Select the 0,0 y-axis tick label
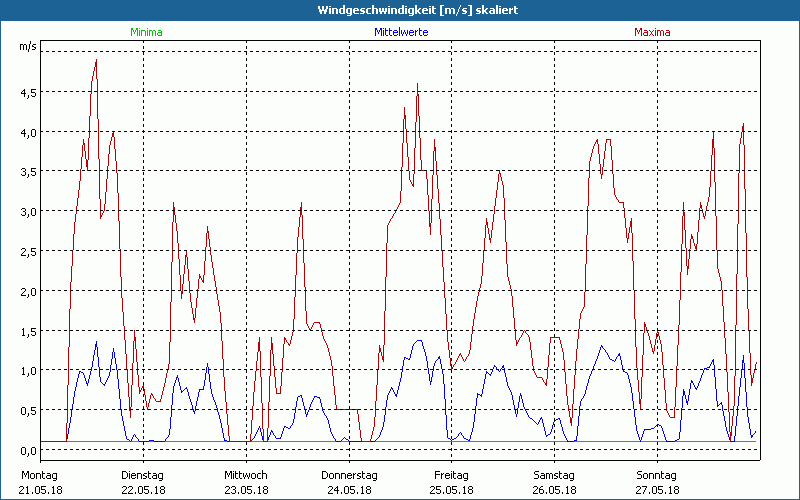800x500 pixels. (x=27, y=450)
